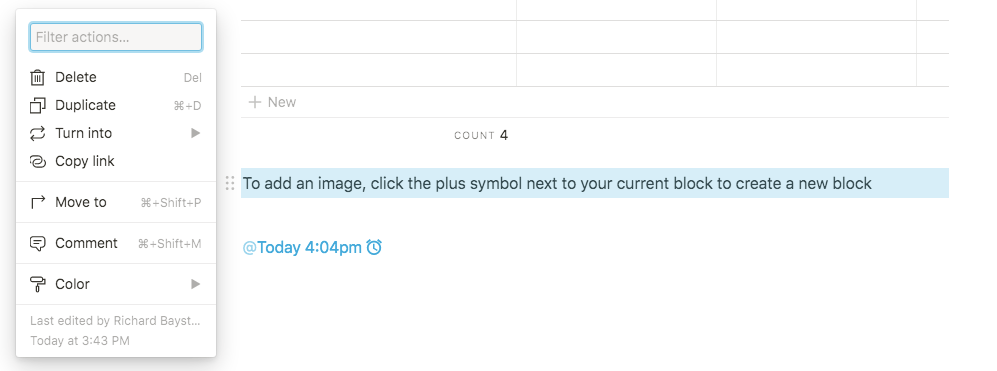Click the Turn into arrows icon
Viewport: 997px width, 371px height.
(38, 134)
